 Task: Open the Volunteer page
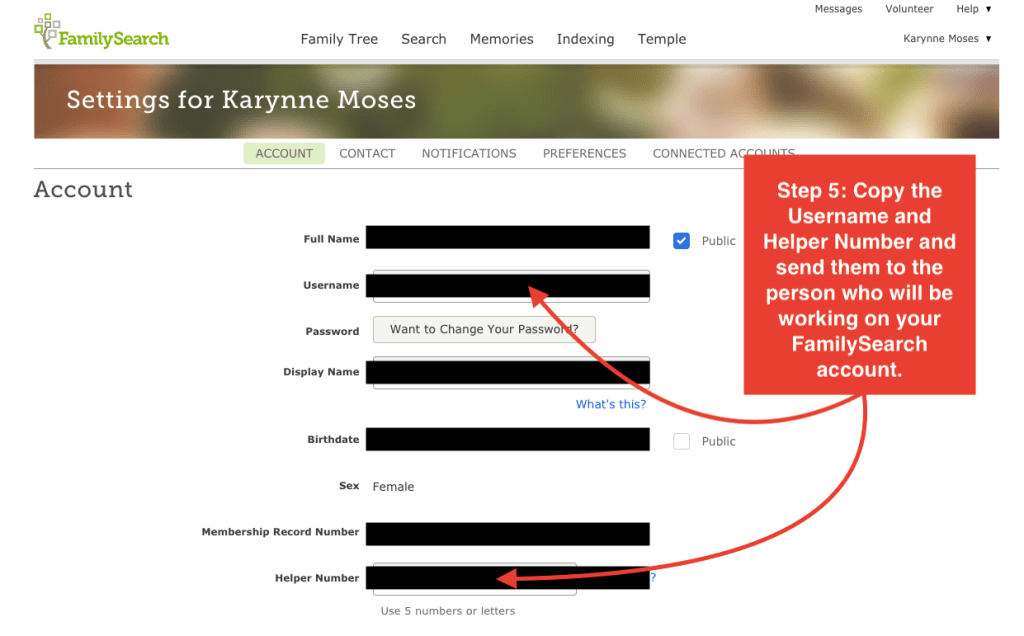[x=909, y=9]
